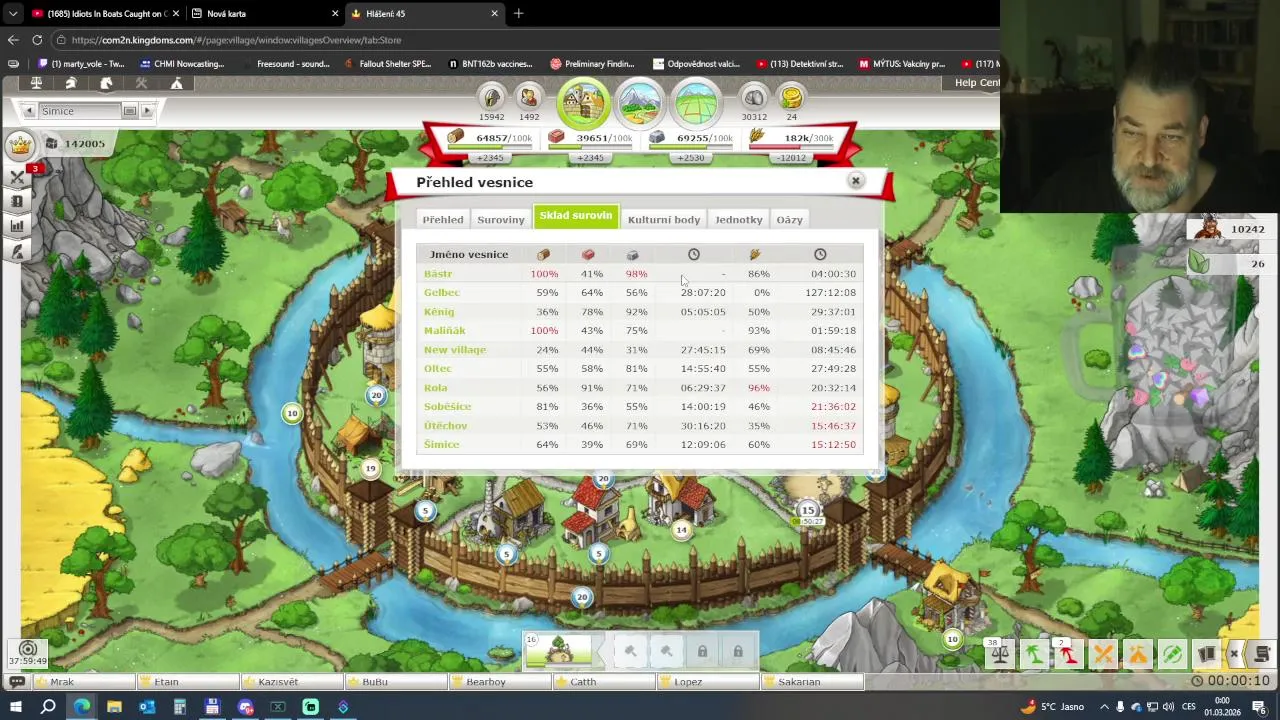Click the building queue slot level 16

pyautogui.click(x=559, y=650)
